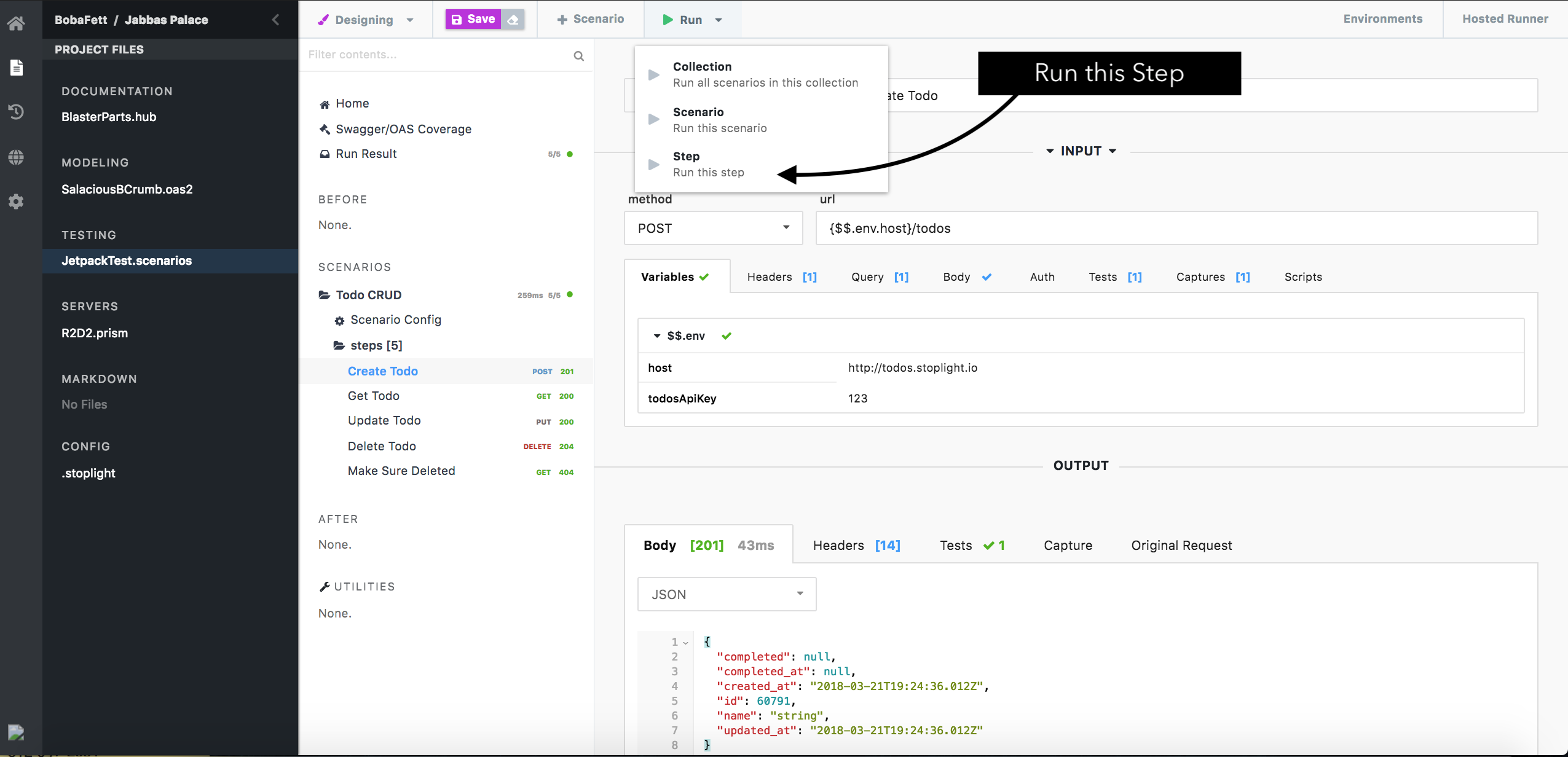
Task: Open the project files document icon
Action: [x=17, y=67]
